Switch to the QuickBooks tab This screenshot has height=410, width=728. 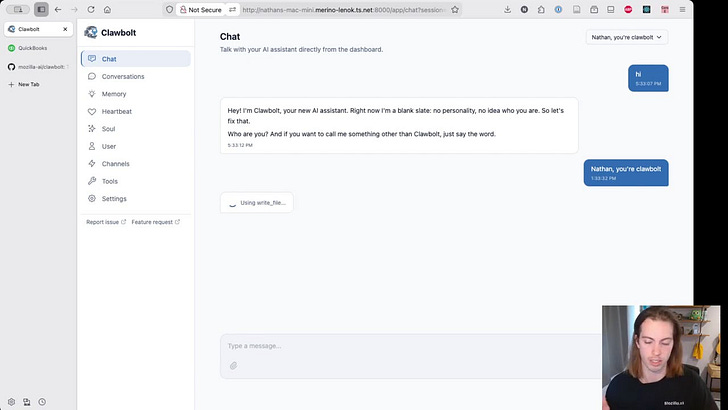pyautogui.click(x=38, y=48)
